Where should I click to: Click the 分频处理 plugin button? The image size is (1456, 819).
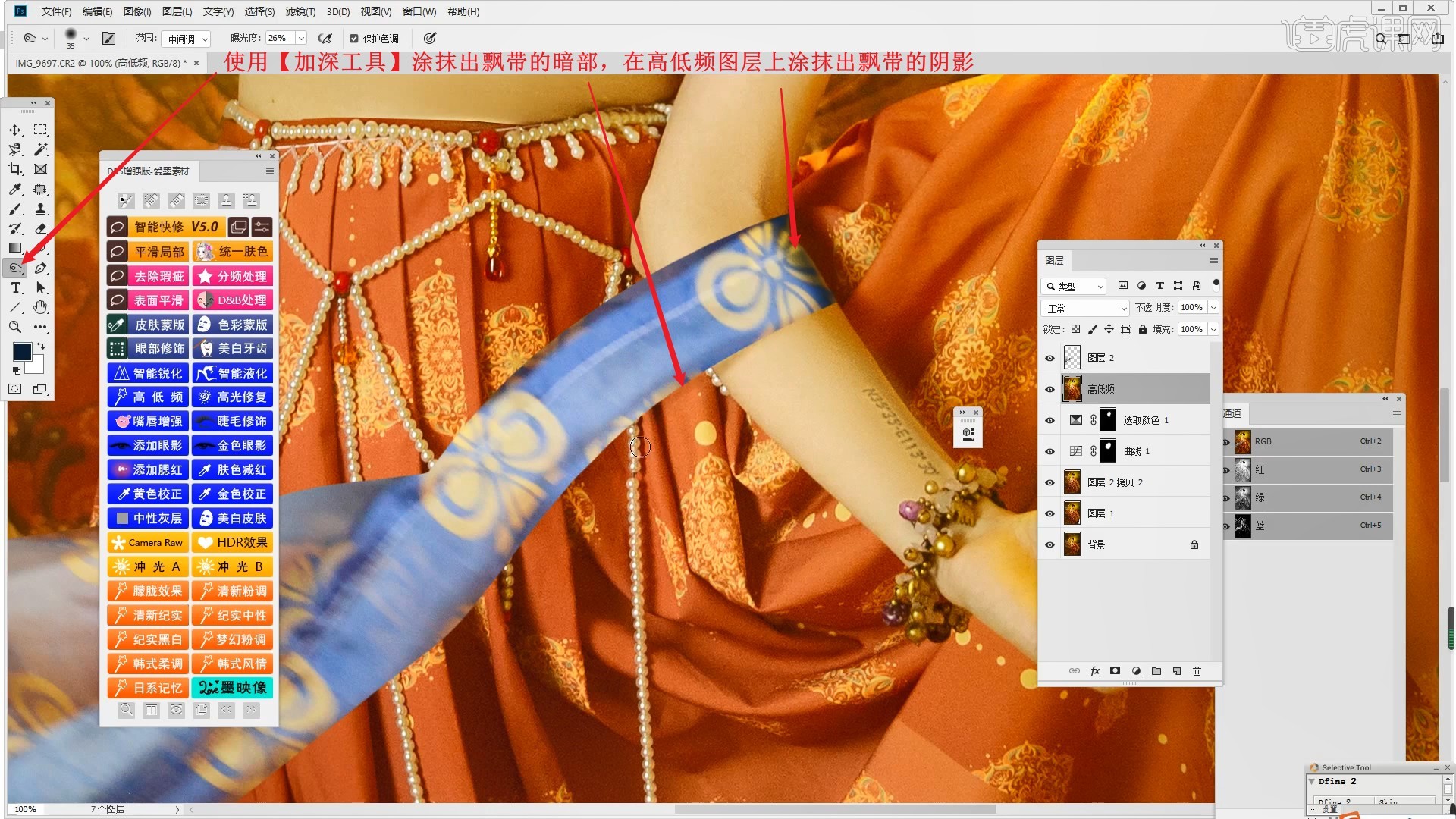pyautogui.click(x=233, y=276)
